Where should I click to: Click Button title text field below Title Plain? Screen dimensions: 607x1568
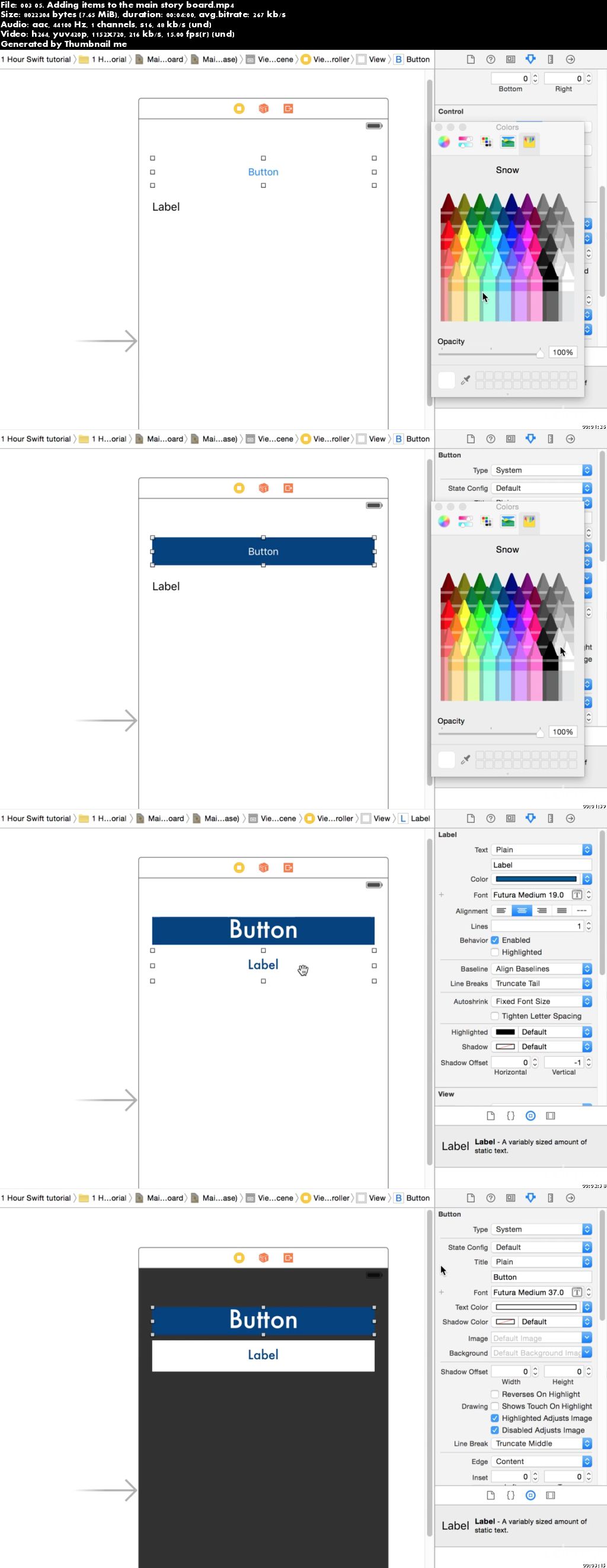coord(541,1276)
